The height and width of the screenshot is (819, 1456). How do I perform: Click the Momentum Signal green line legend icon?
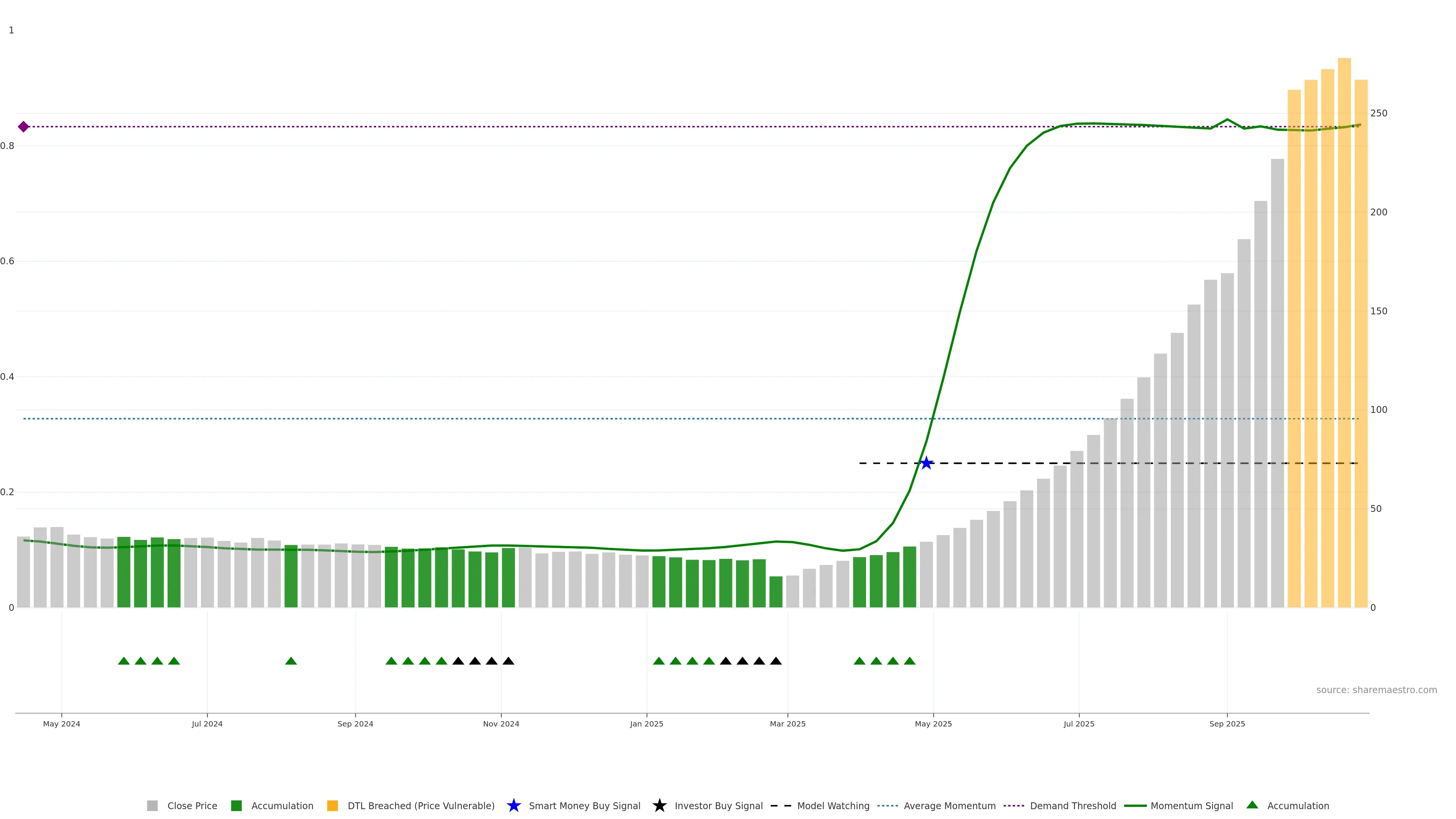tap(1135, 805)
